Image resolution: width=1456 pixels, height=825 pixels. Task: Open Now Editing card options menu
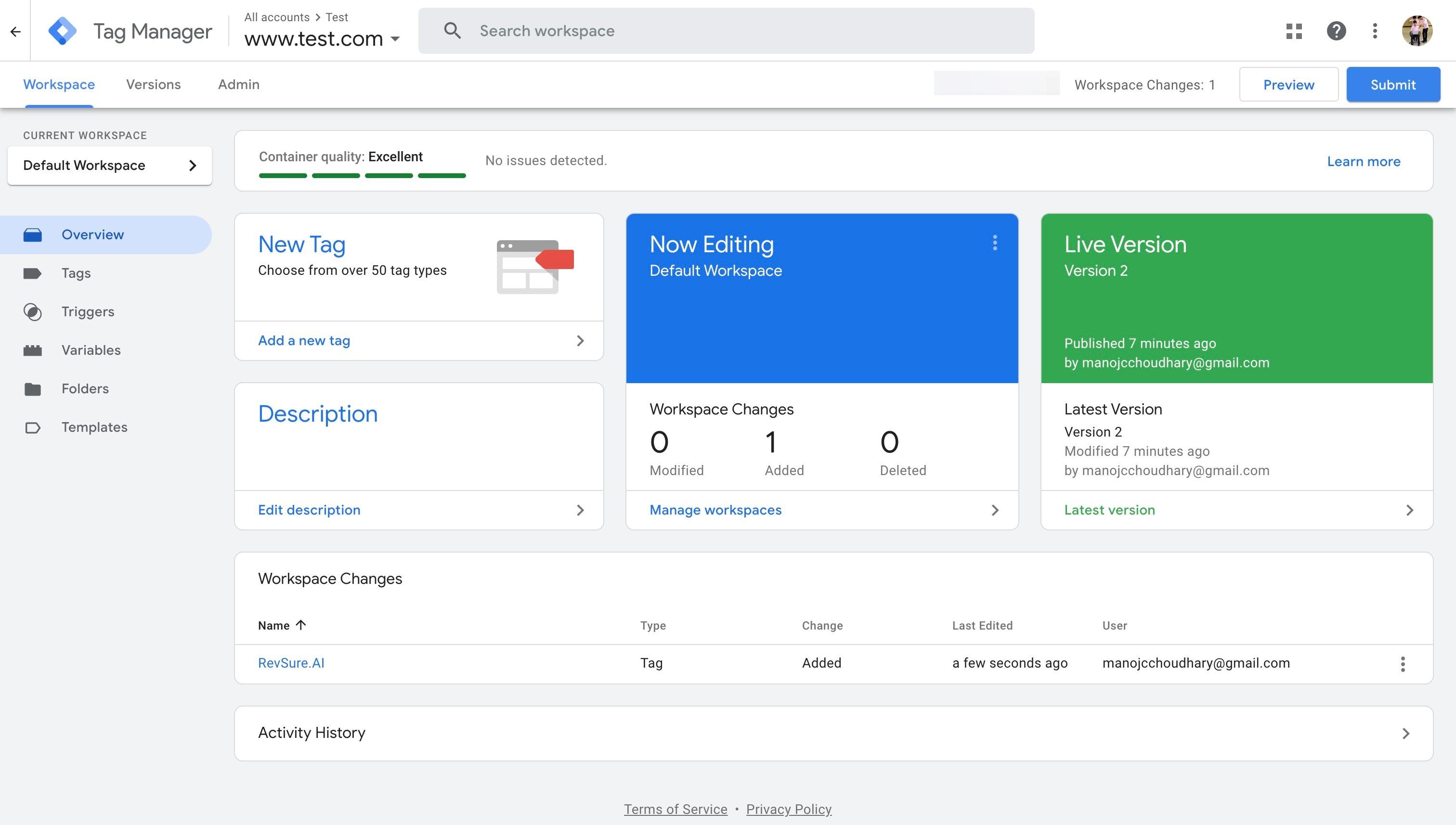[x=995, y=243]
